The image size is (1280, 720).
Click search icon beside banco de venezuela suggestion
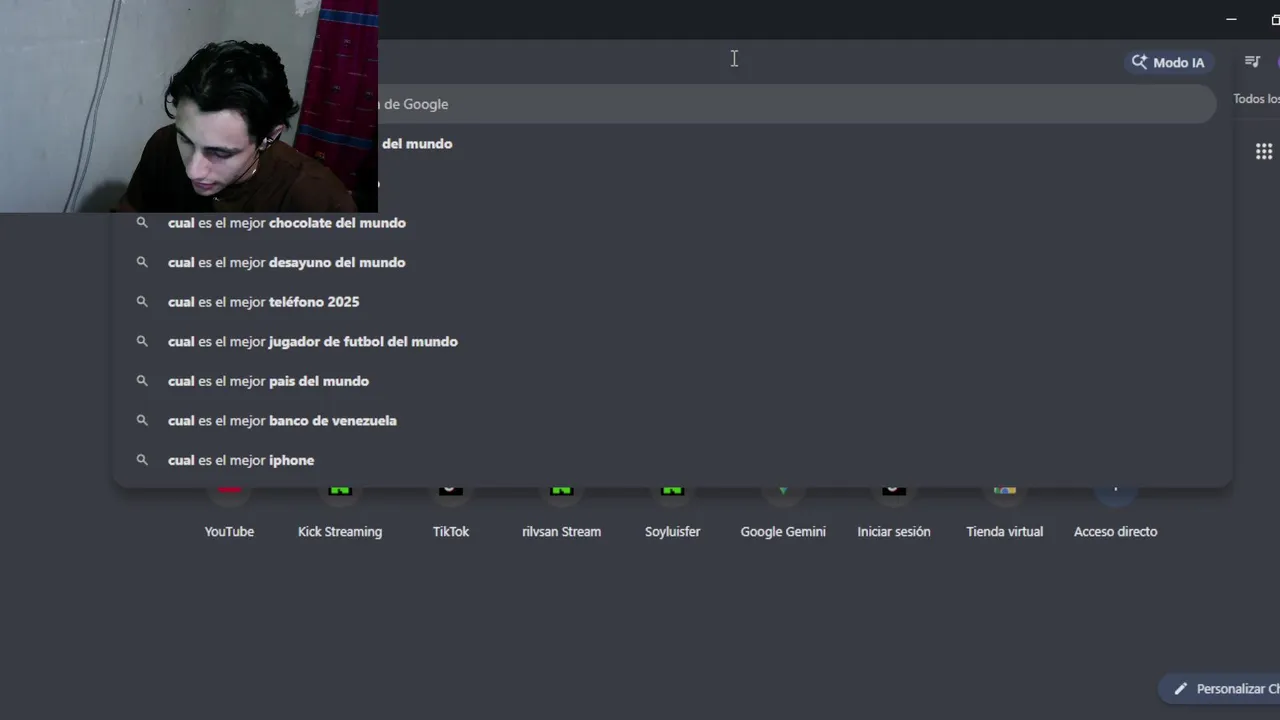(x=142, y=420)
